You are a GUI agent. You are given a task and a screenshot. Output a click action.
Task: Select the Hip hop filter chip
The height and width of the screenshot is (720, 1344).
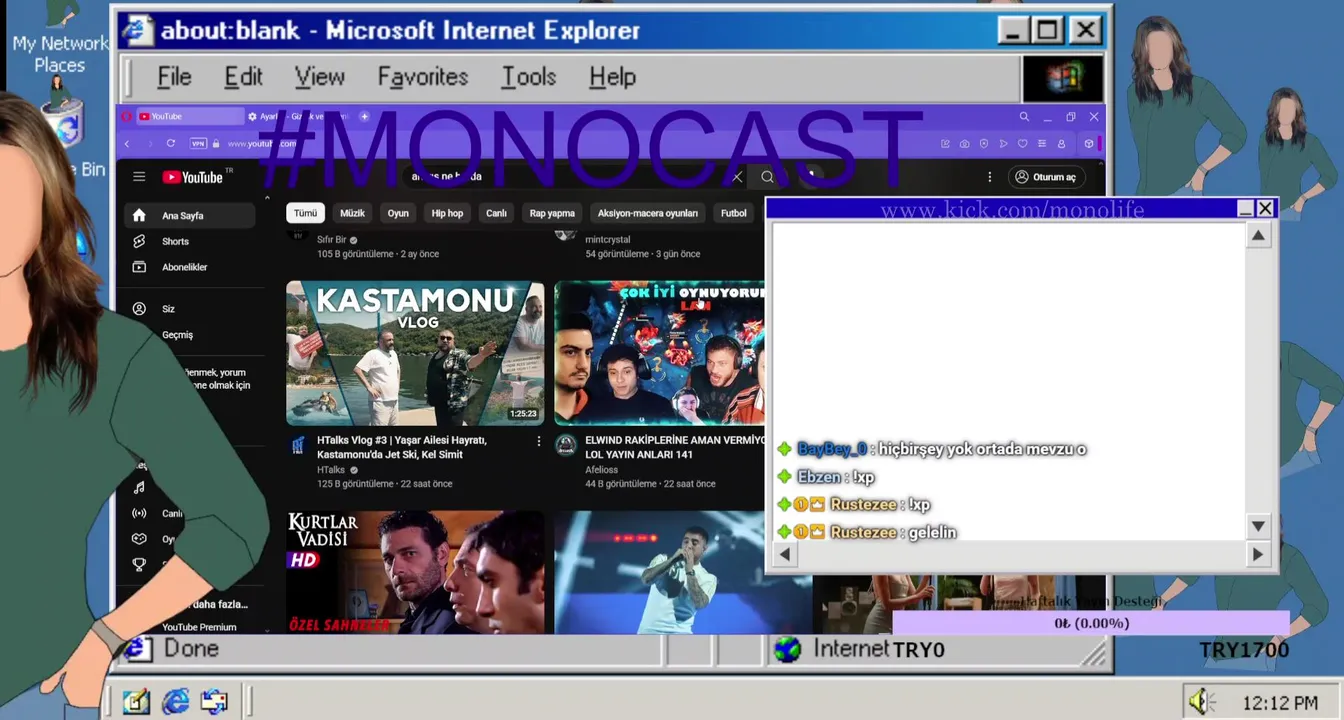[x=447, y=213]
